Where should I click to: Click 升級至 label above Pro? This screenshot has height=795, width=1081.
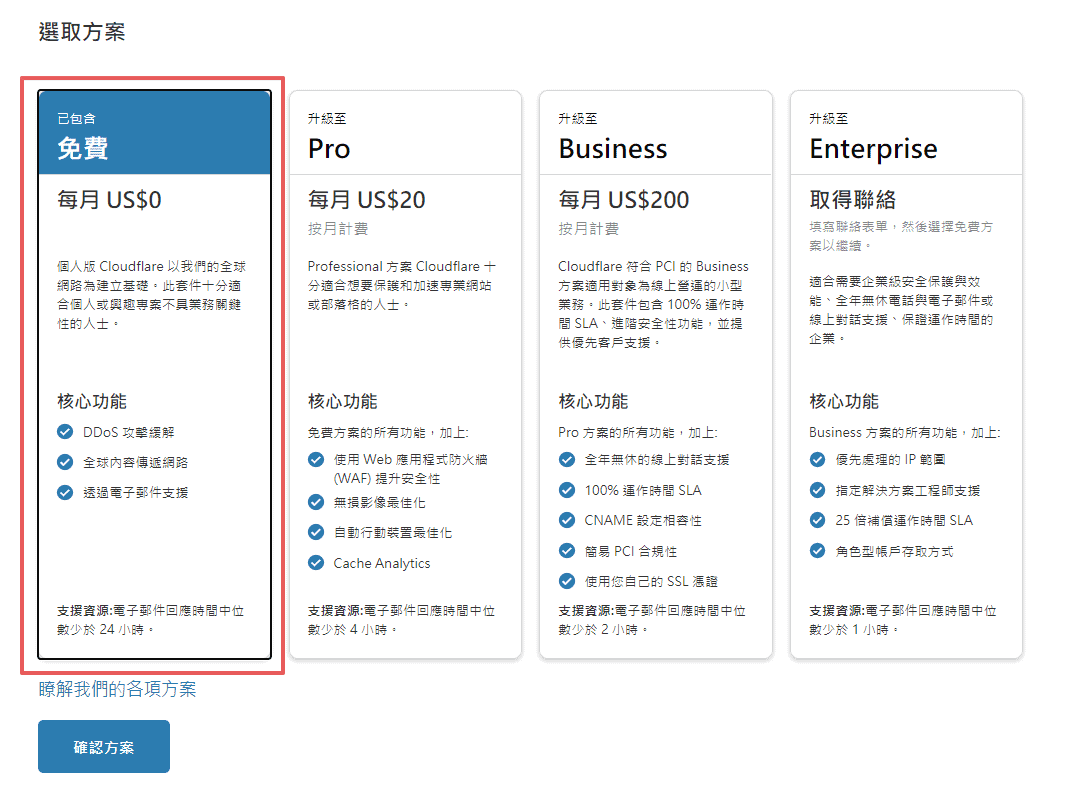(x=327, y=119)
